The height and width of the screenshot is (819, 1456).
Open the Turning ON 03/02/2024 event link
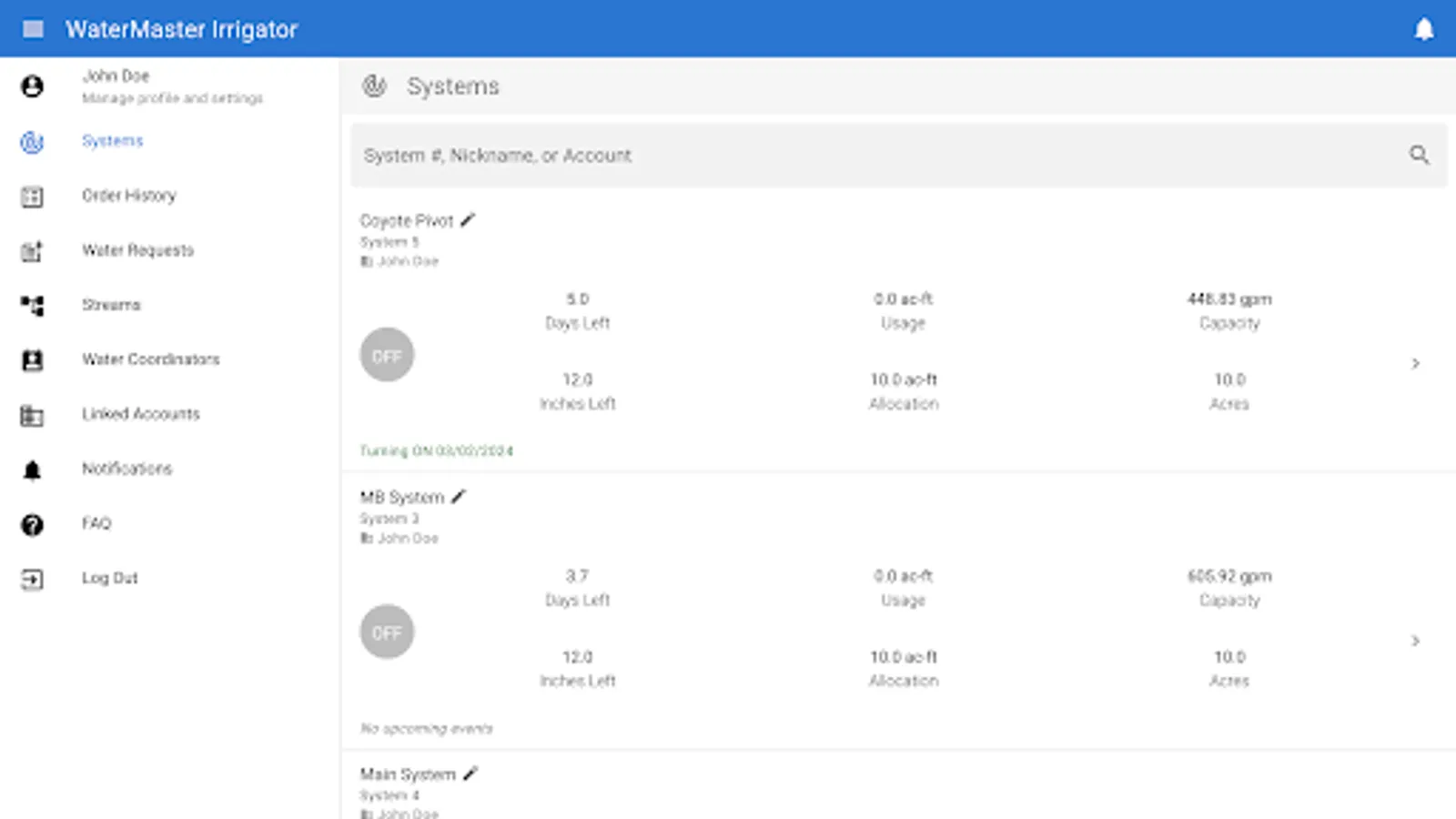pos(437,450)
